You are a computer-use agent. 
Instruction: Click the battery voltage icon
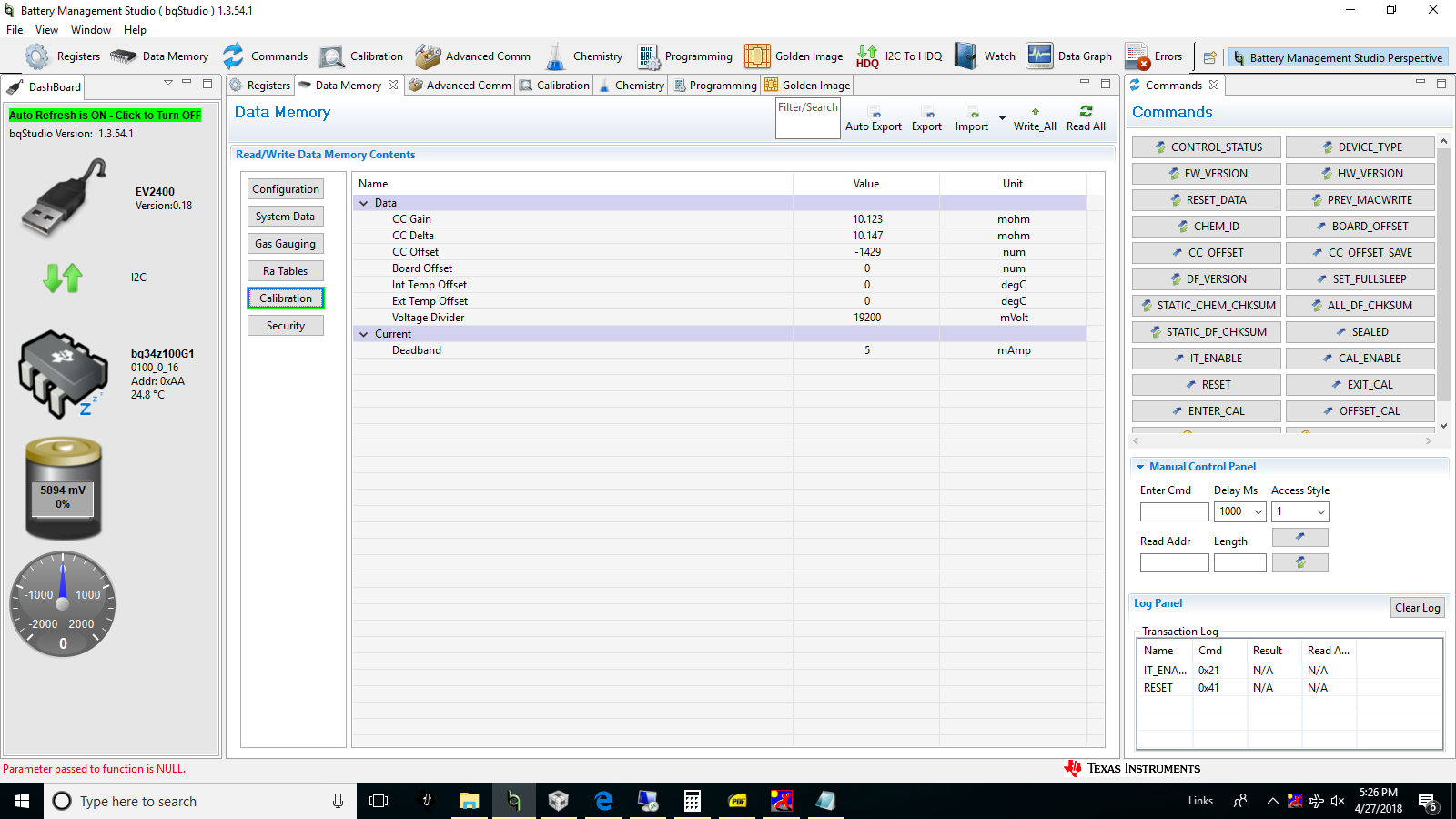click(x=63, y=489)
